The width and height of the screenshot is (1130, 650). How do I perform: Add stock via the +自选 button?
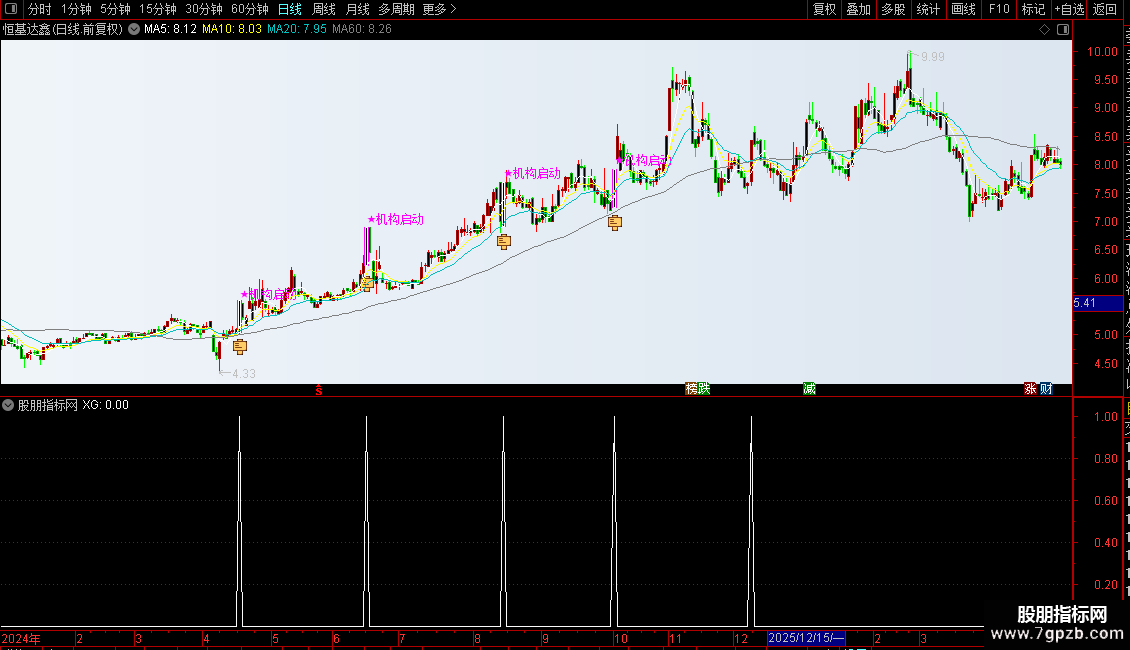(x=1069, y=9)
